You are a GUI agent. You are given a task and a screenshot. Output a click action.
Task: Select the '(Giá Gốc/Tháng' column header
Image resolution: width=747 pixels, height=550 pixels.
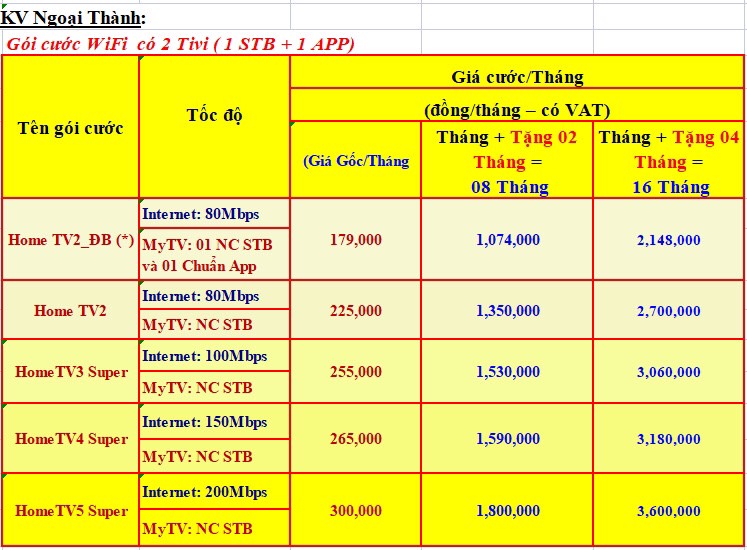tap(356, 161)
